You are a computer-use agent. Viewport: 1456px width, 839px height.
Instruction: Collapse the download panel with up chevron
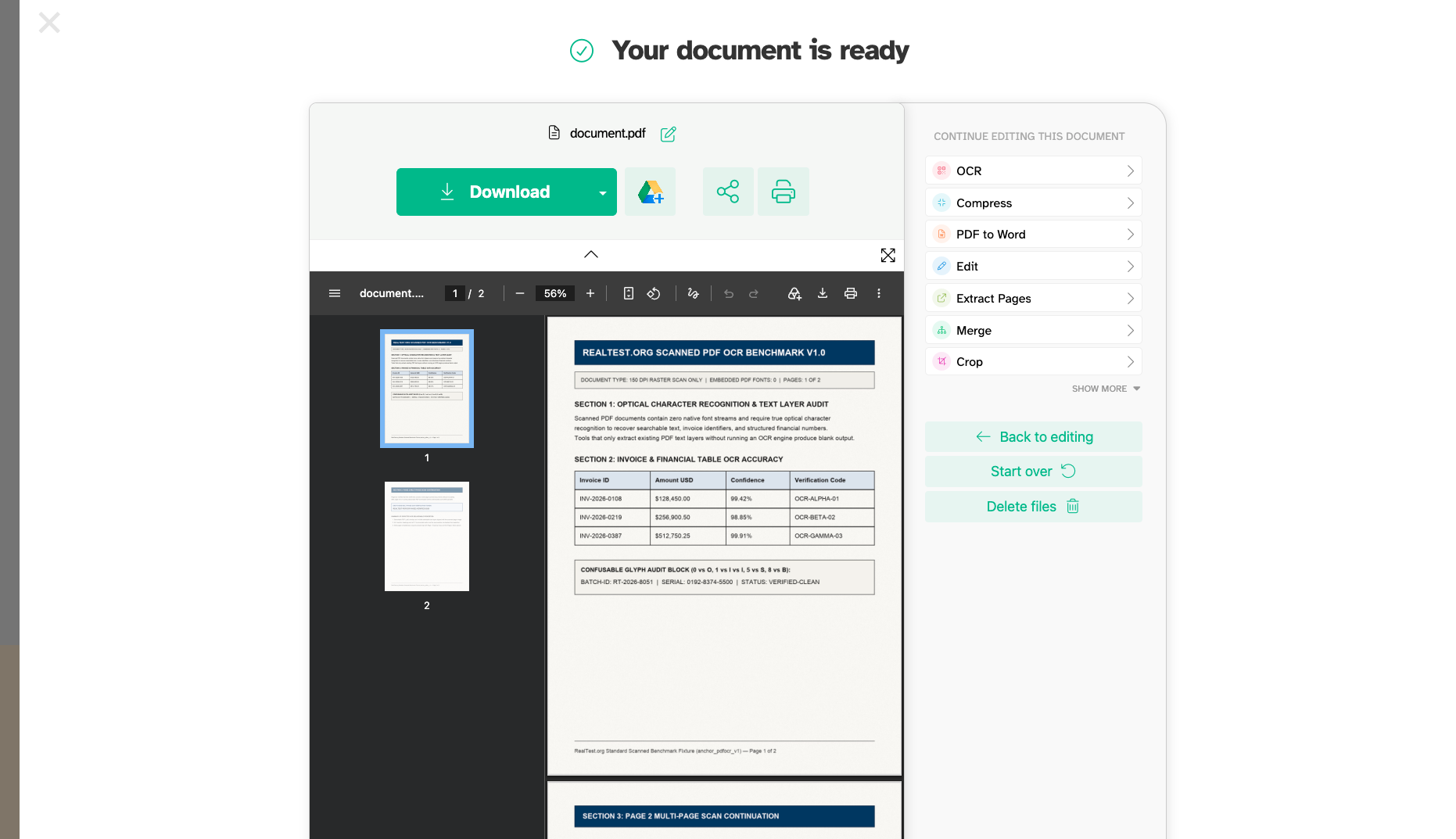tap(591, 254)
